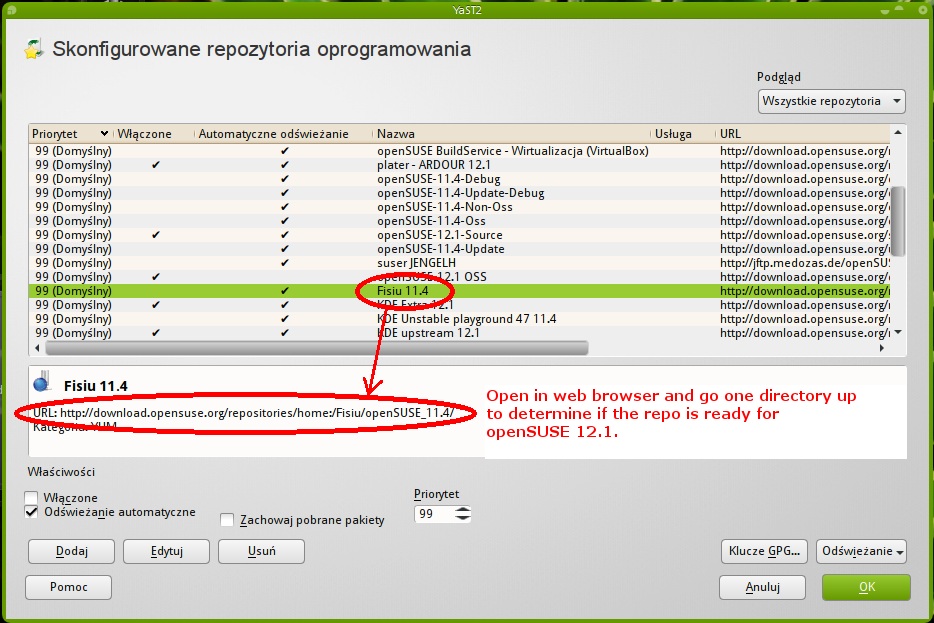934x623 pixels.
Task: Click scroll-up arrow of repository list
Action: pos(898,132)
